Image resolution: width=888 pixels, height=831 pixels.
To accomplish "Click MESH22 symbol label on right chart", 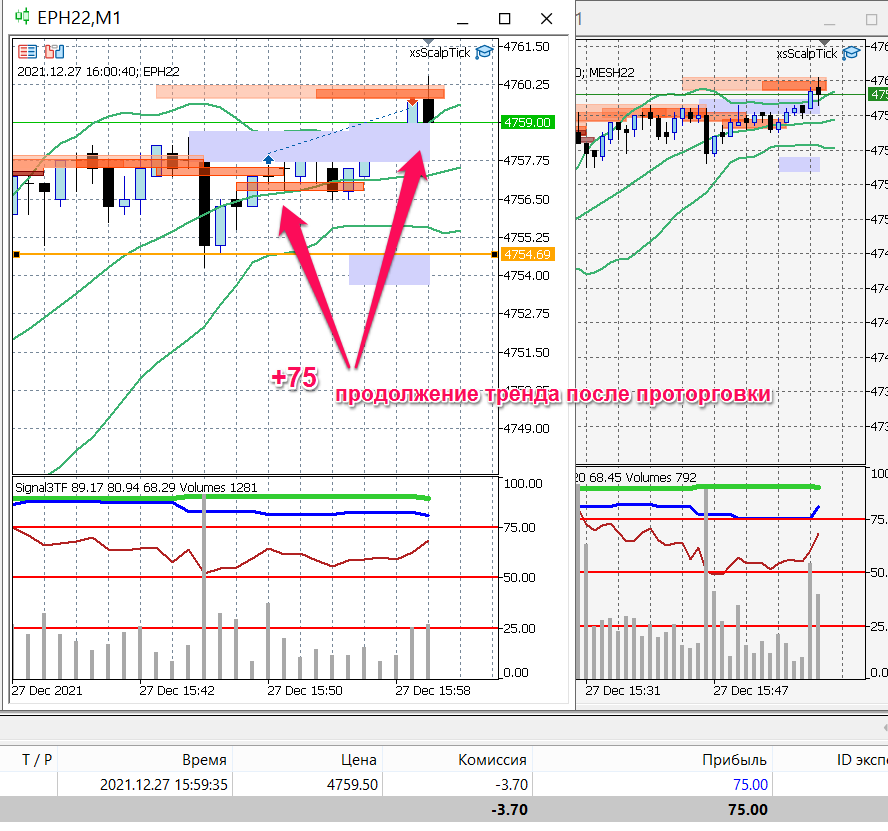I will [x=612, y=73].
